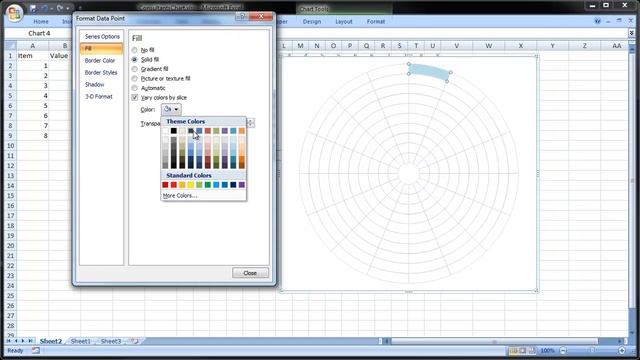Pick the yellow standard color swatch

coord(191,185)
